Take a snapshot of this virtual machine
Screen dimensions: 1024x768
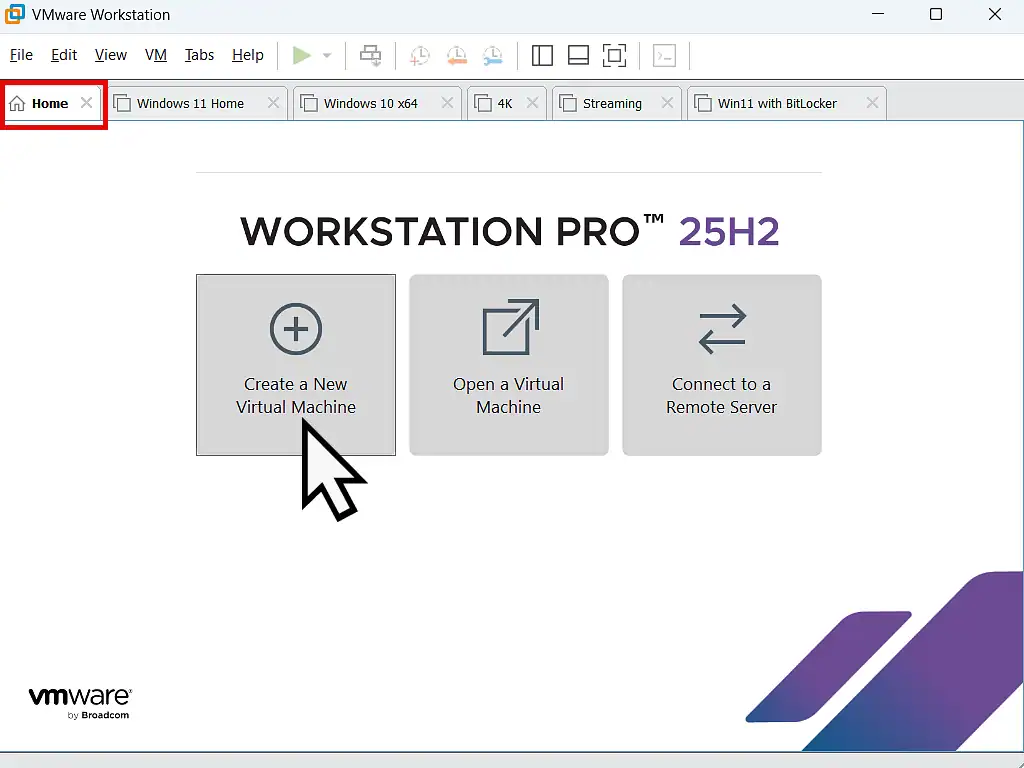420,55
